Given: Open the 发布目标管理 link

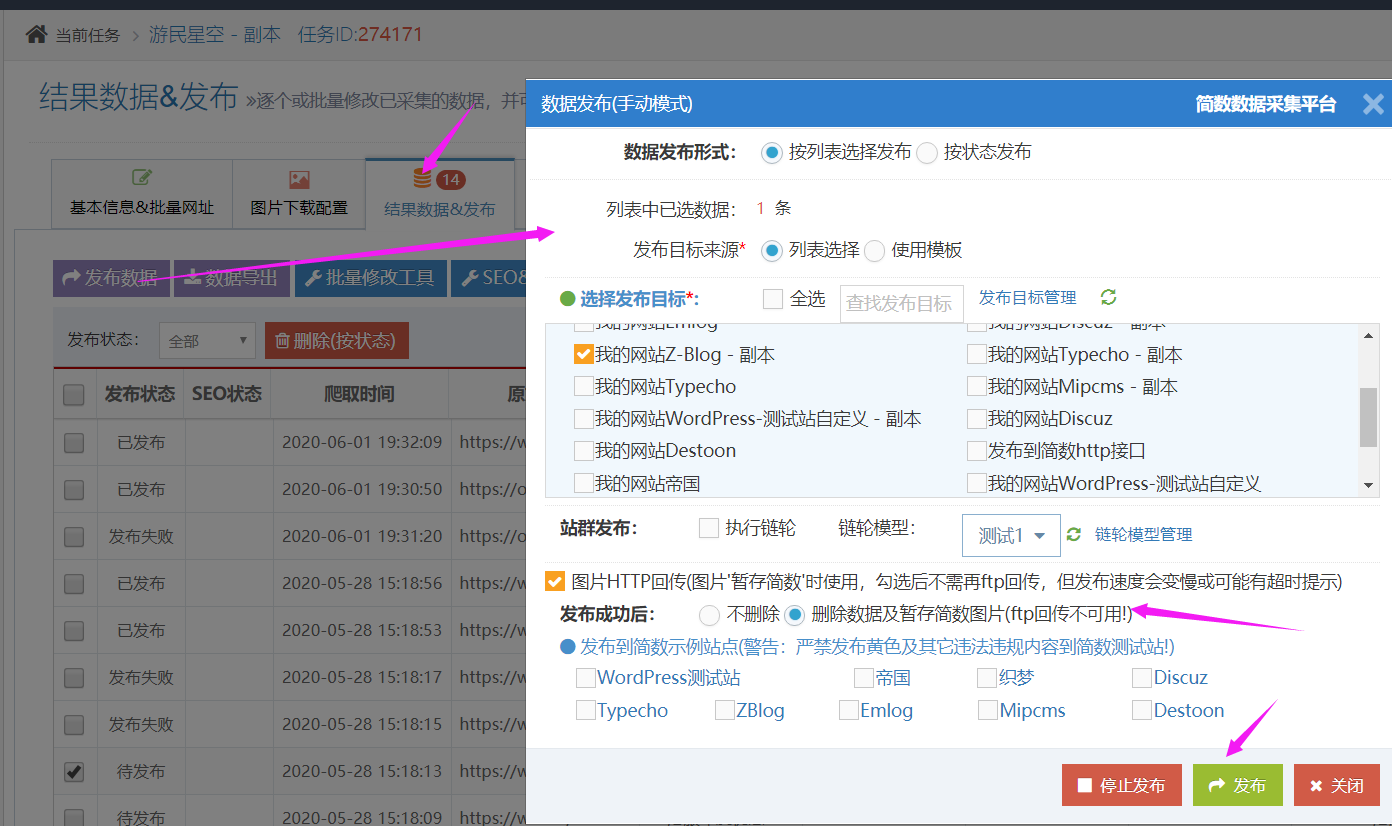Looking at the screenshot, I should [1027, 297].
